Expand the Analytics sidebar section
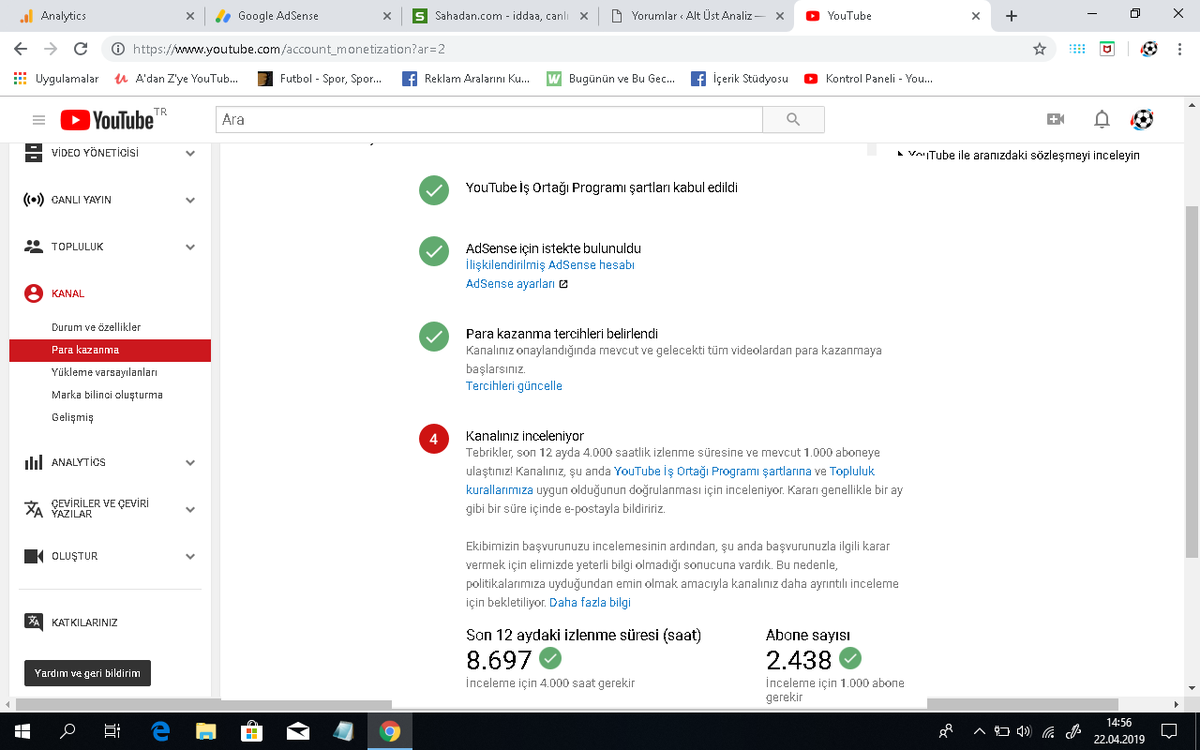 coord(190,463)
